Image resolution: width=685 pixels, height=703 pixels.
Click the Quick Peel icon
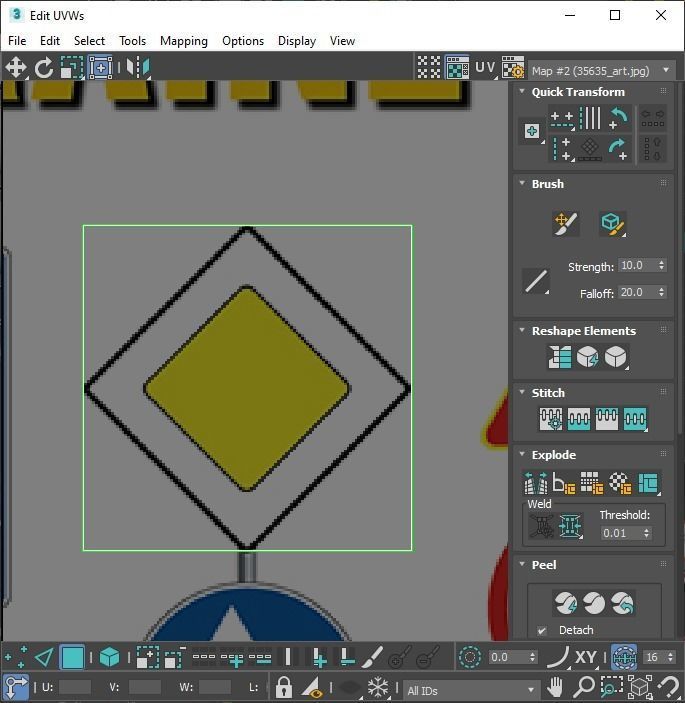click(x=565, y=603)
